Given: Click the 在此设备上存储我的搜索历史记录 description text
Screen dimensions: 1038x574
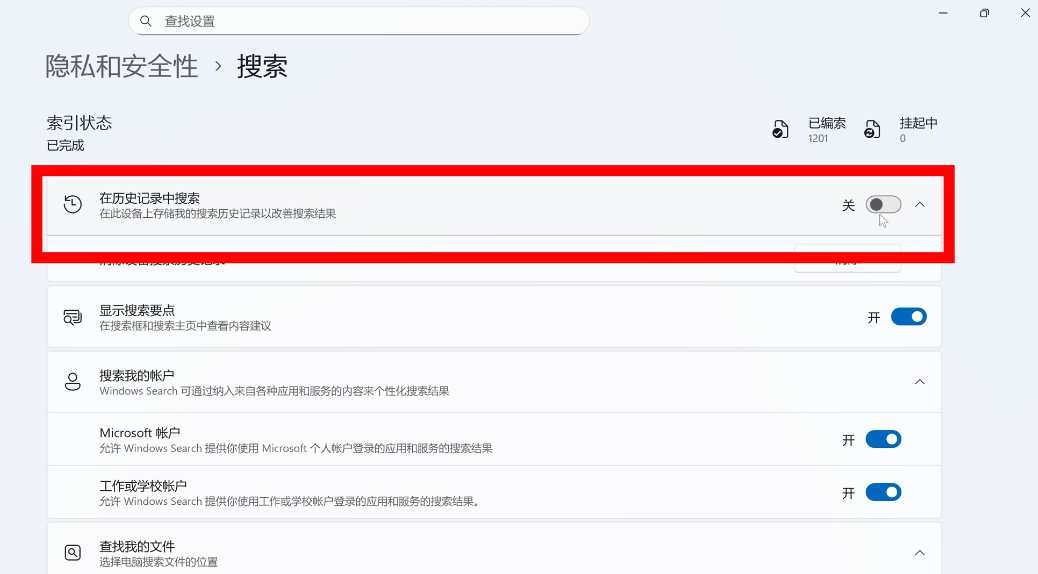Looking at the screenshot, I should 218,214.
